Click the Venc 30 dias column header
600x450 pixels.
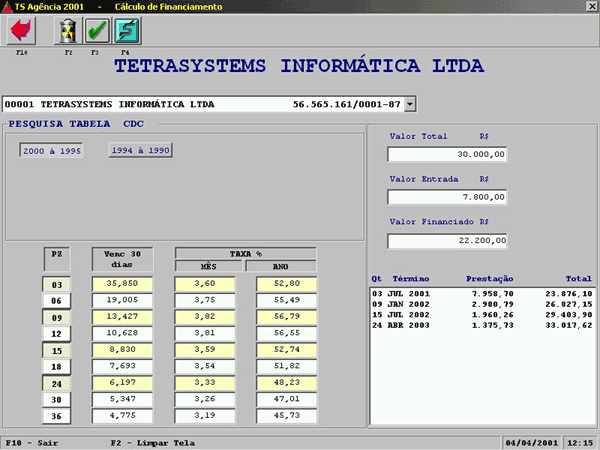point(122,259)
